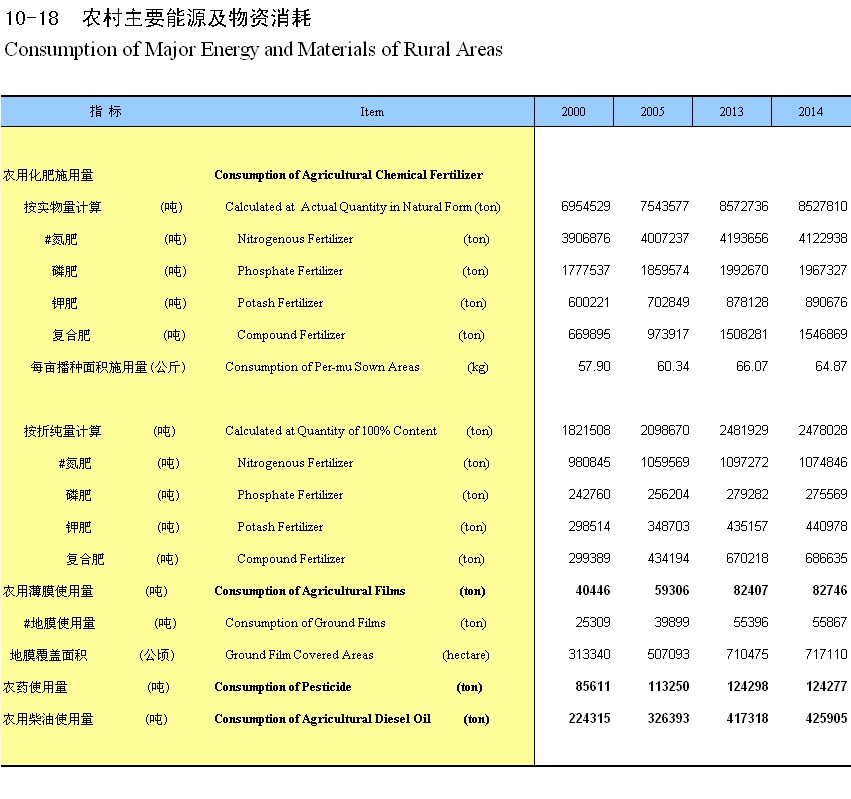Select the "Consumption of Pesticide" row label

coord(282,687)
